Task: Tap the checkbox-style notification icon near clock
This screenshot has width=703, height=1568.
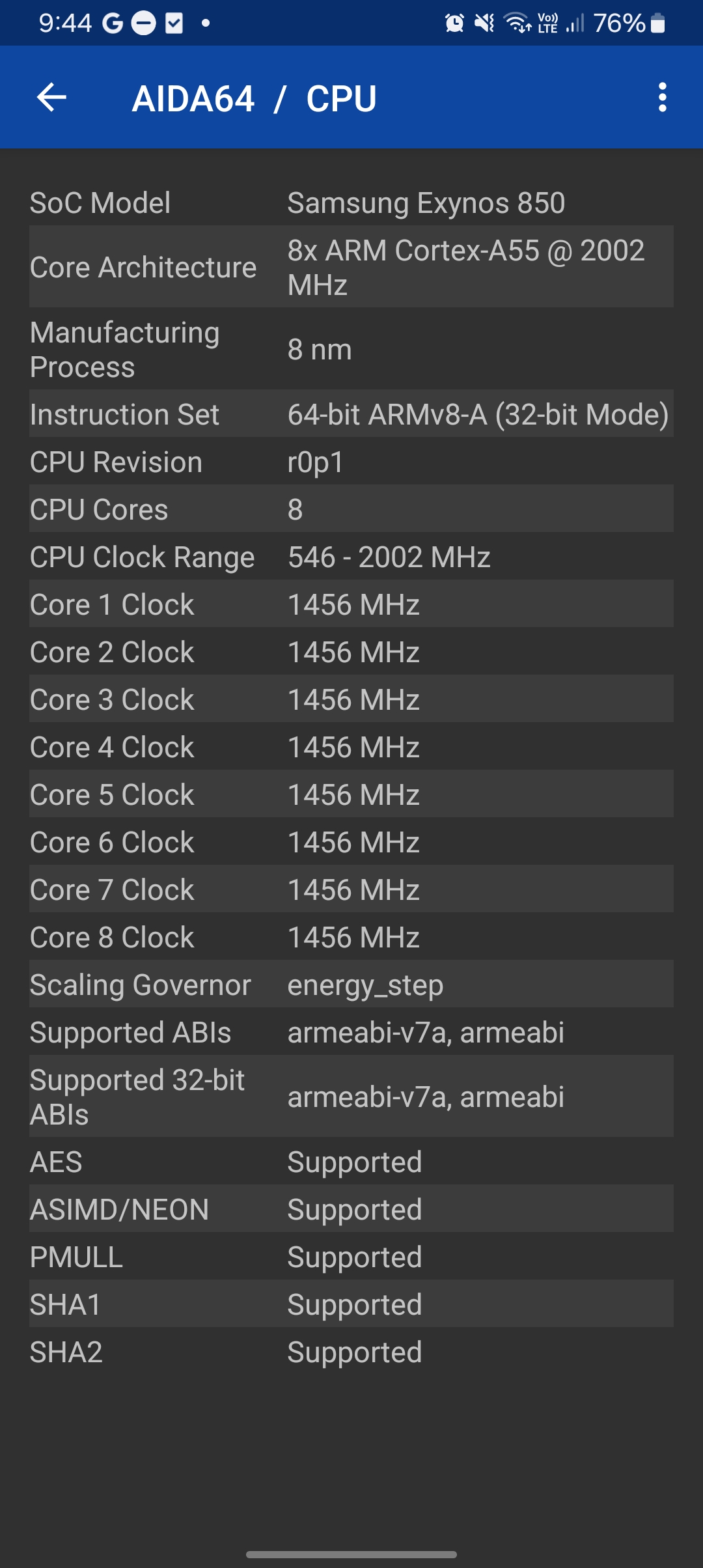Action: click(x=172, y=23)
